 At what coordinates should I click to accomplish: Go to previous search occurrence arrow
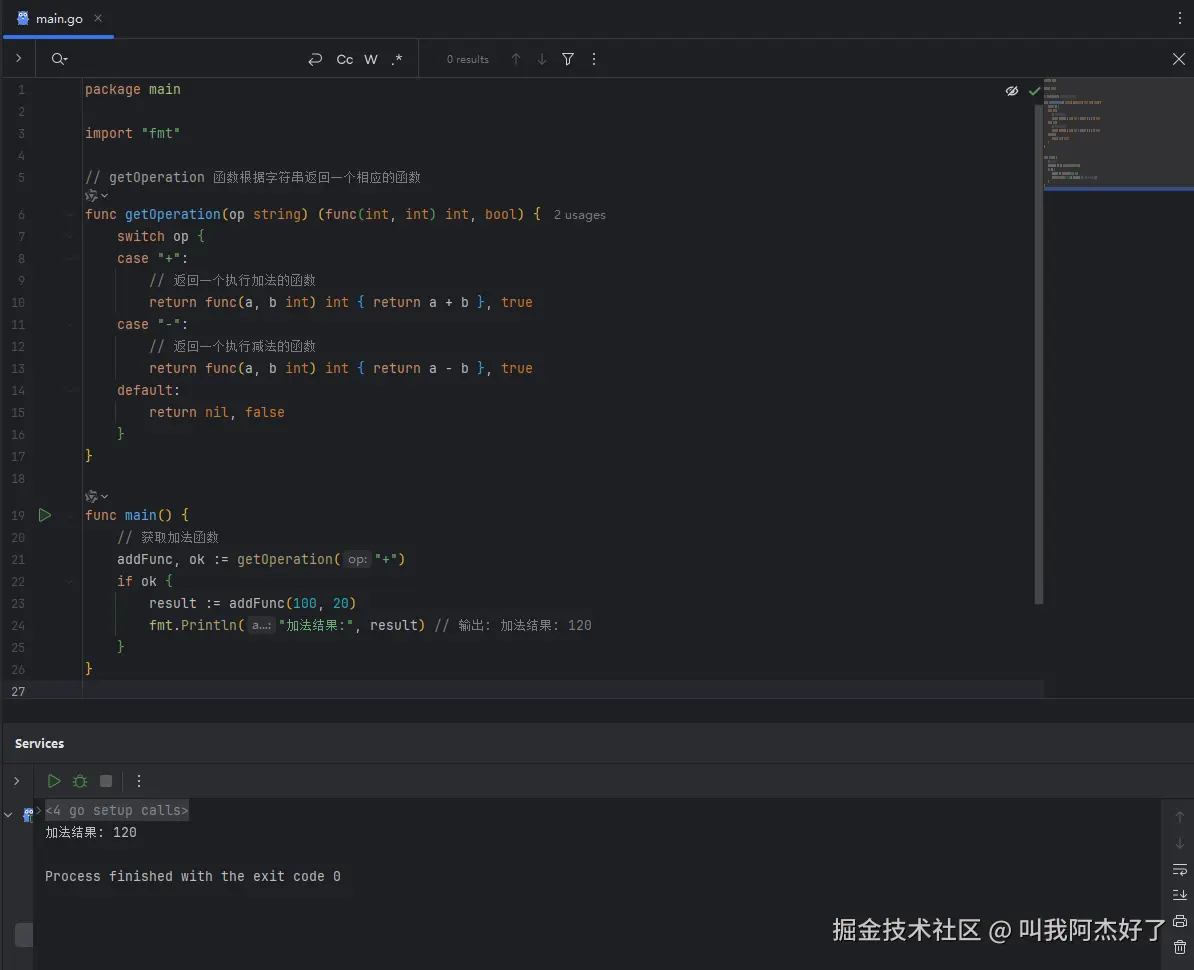point(516,59)
